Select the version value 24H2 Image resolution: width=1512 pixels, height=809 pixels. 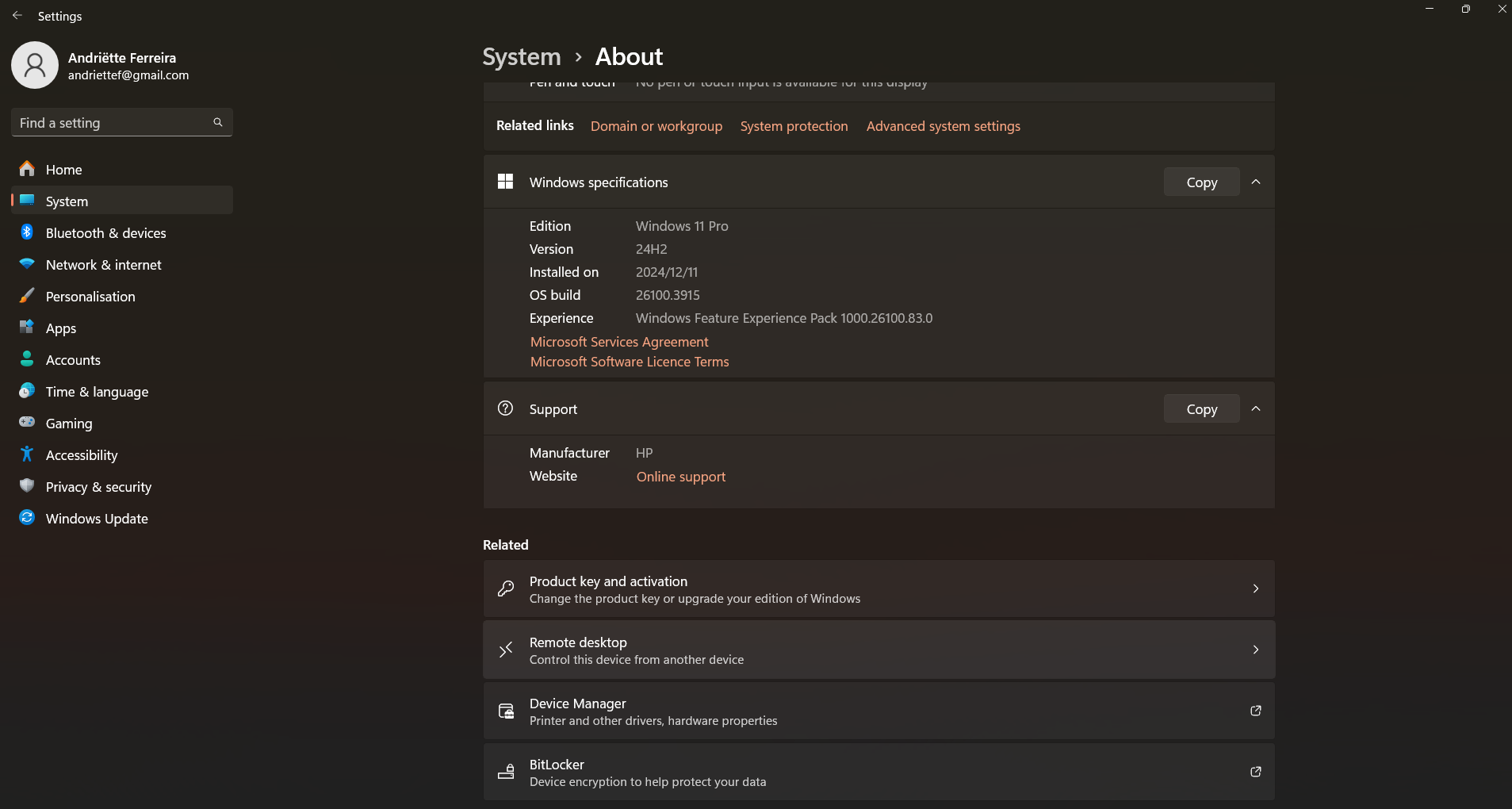tap(652, 249)
